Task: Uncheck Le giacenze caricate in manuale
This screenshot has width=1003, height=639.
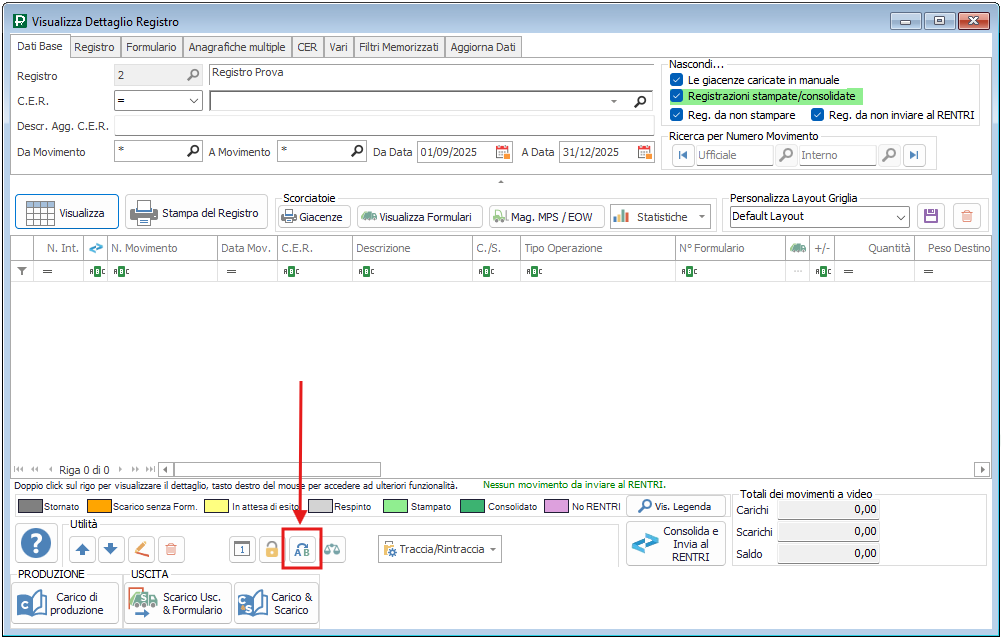Action: click(677, 80)
